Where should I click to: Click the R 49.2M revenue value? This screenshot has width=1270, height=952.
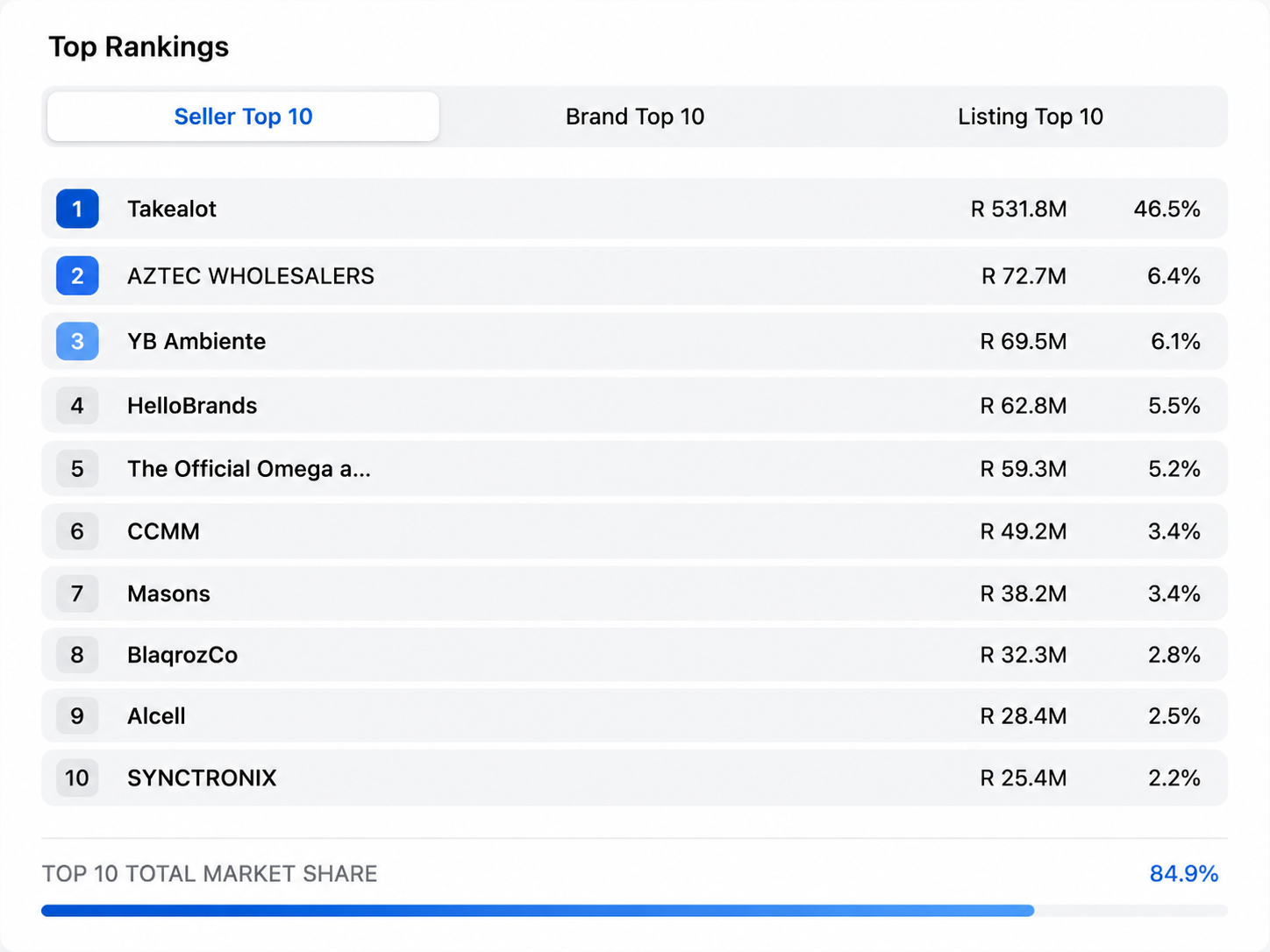(x=1024, y=531)
